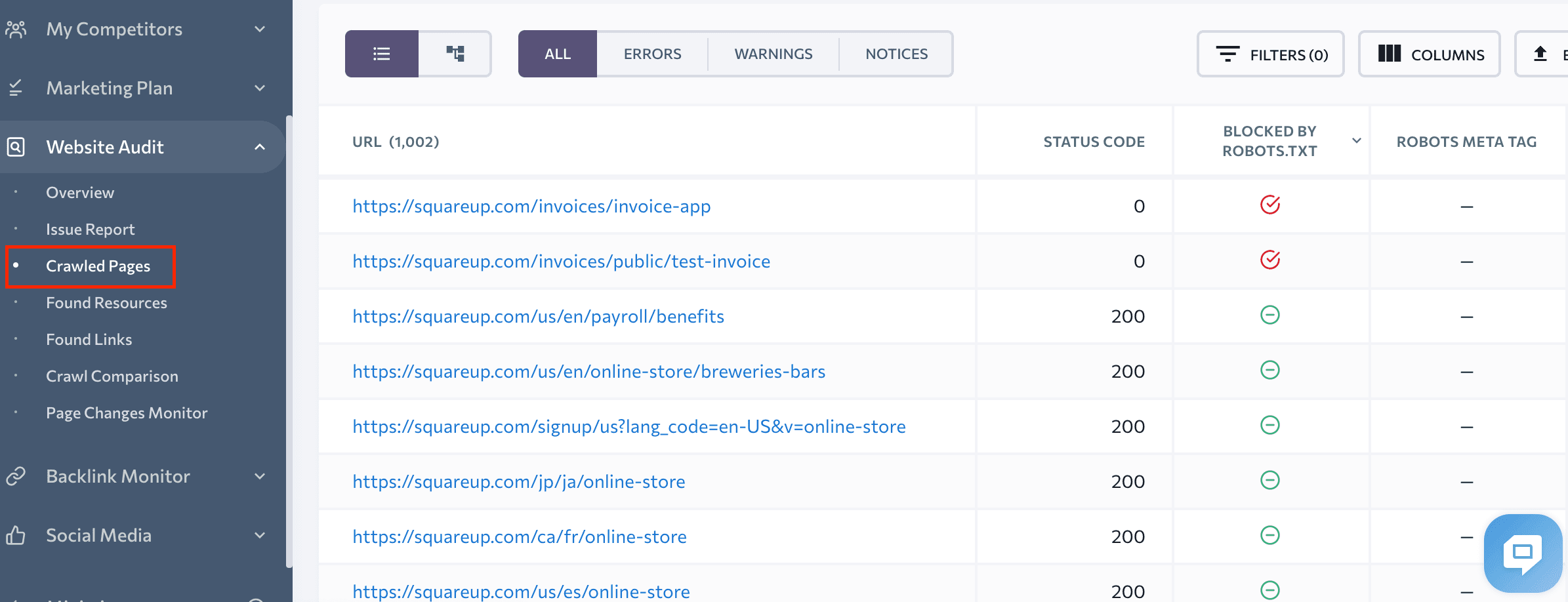
Task: Open online-store/breweries-bars URL link
Action: (588, 371)
